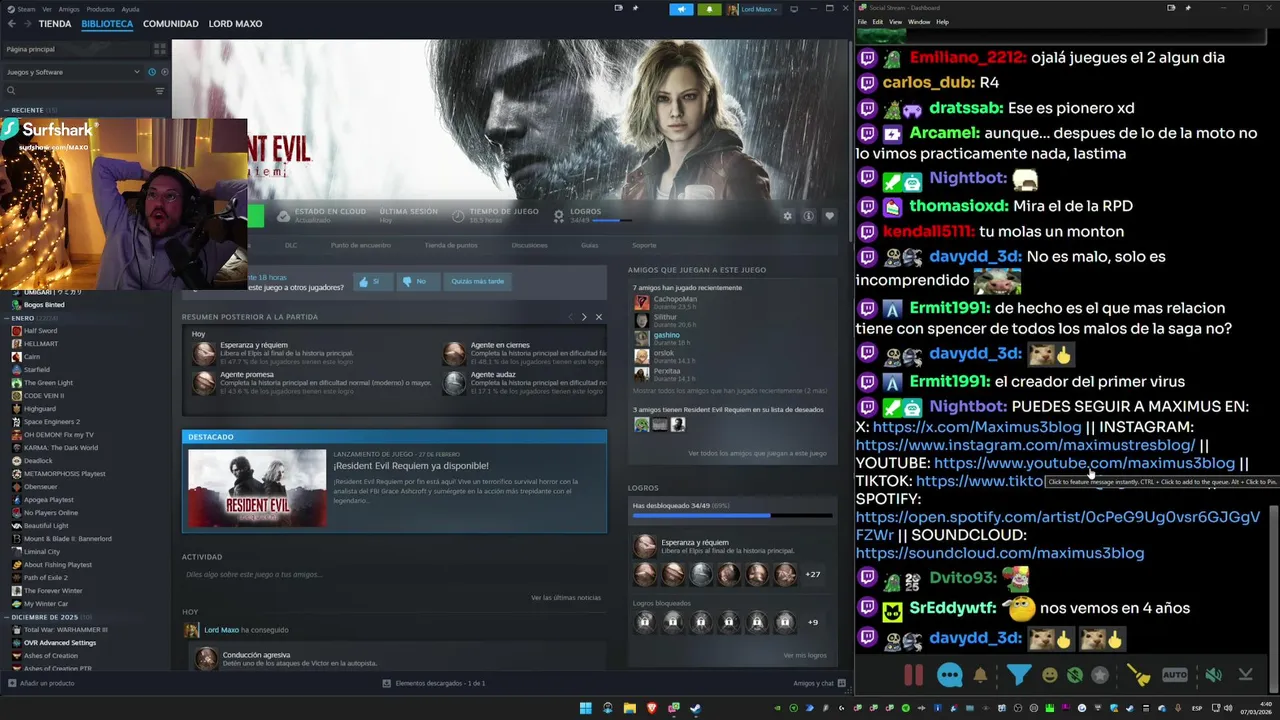Open advanced library filters icon
The height and width of the screenshot is (720, 1280).
(160, 91)
